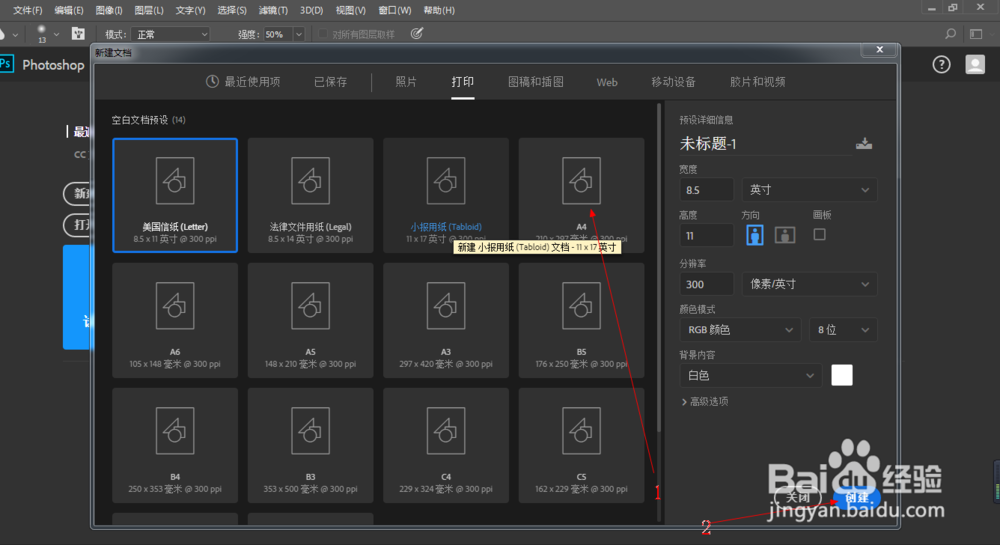Choose the B4 250 x 353 preset icon
Image resolution: width=1000 pixels, height=545 pixels.
175,432
